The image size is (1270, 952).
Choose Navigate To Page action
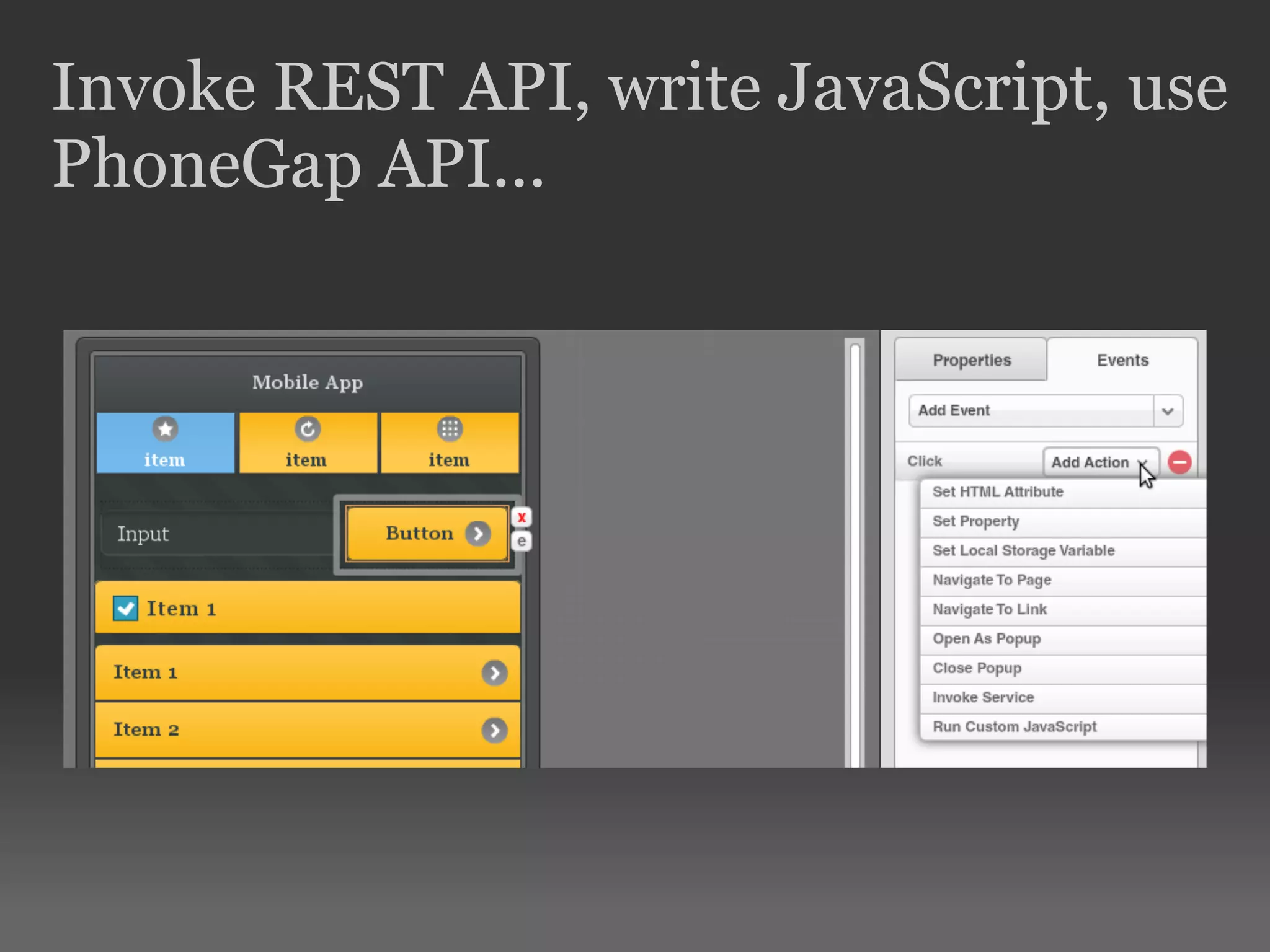[1063, 580]
